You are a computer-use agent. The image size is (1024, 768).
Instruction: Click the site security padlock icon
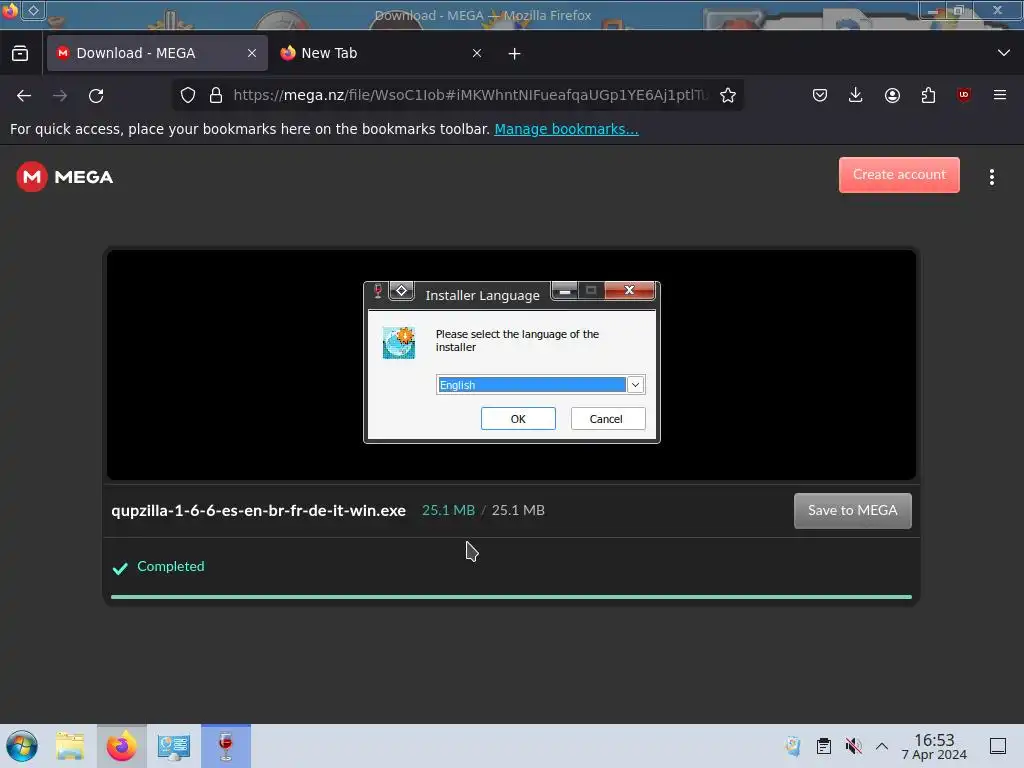pyautogui.click(x=216, y=95)
